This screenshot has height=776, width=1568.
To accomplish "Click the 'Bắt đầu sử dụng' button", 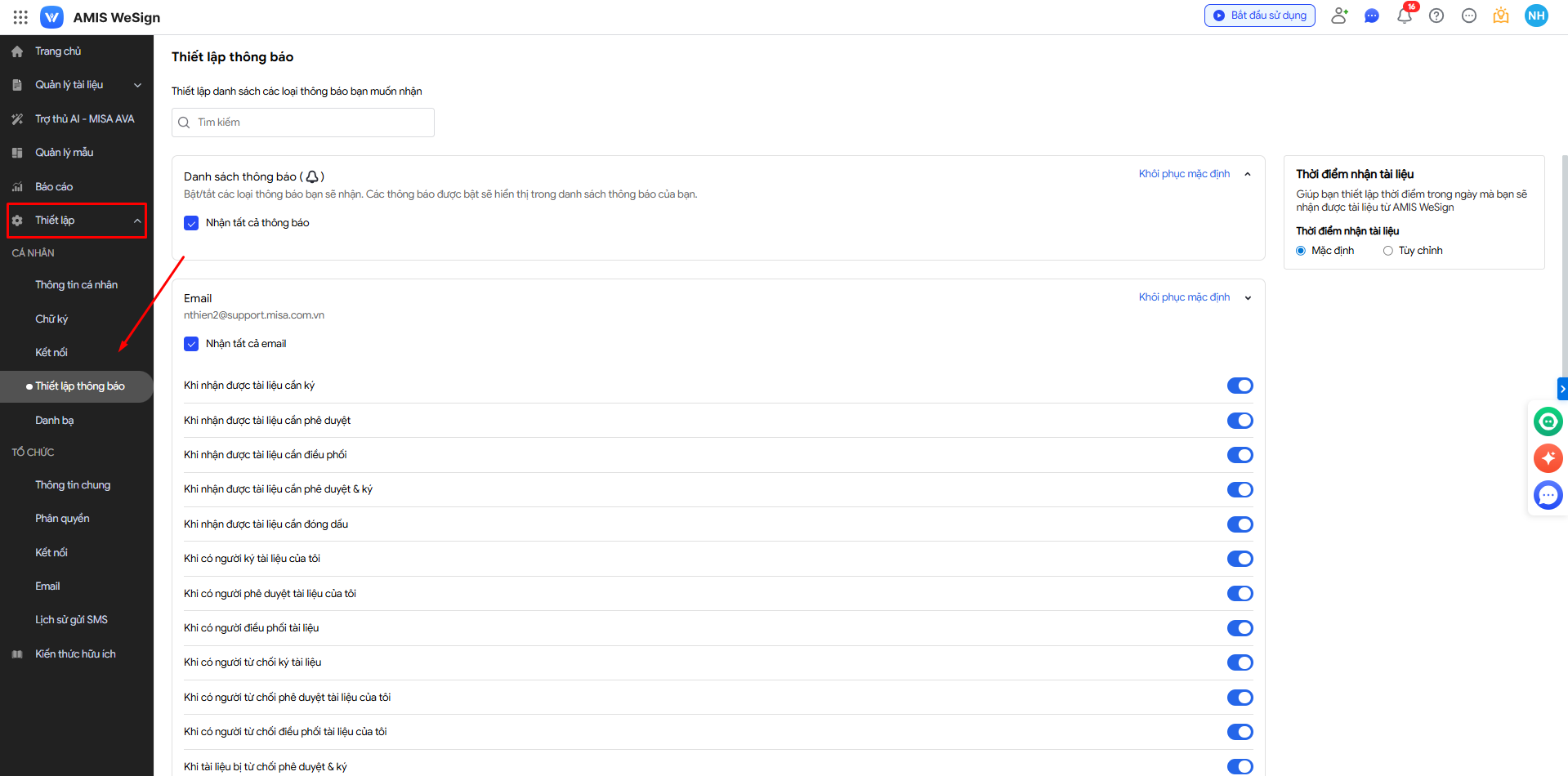I will point(1259,16).
